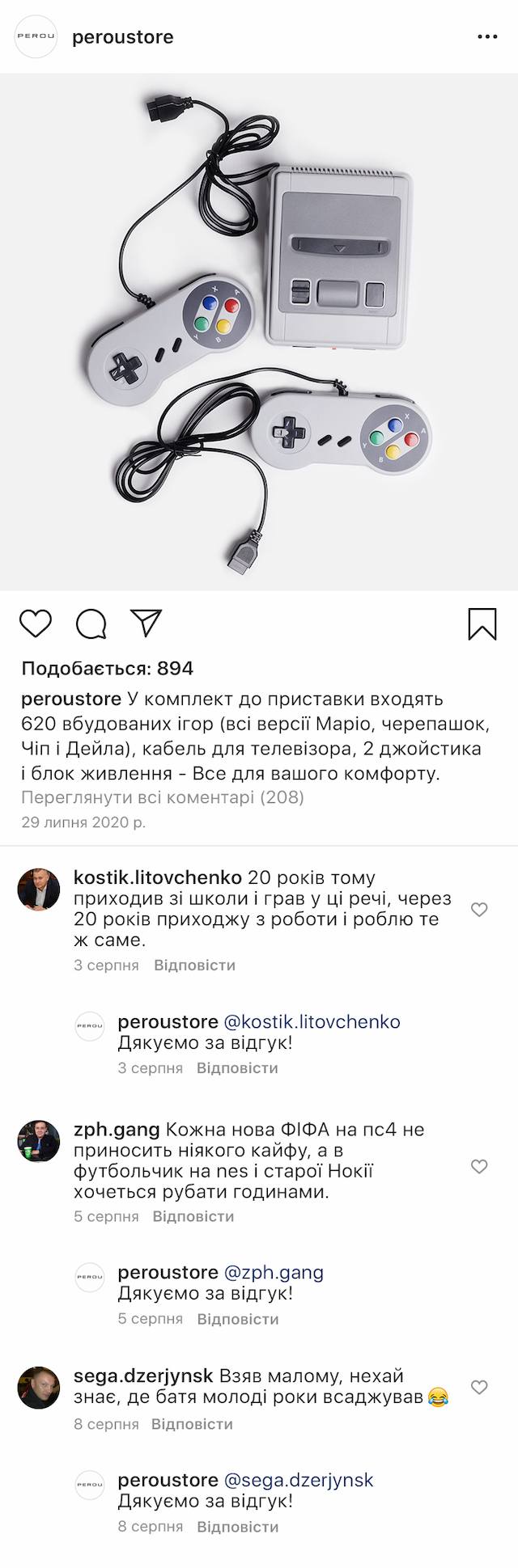Like zph.gang's comment

point(479,1166)
